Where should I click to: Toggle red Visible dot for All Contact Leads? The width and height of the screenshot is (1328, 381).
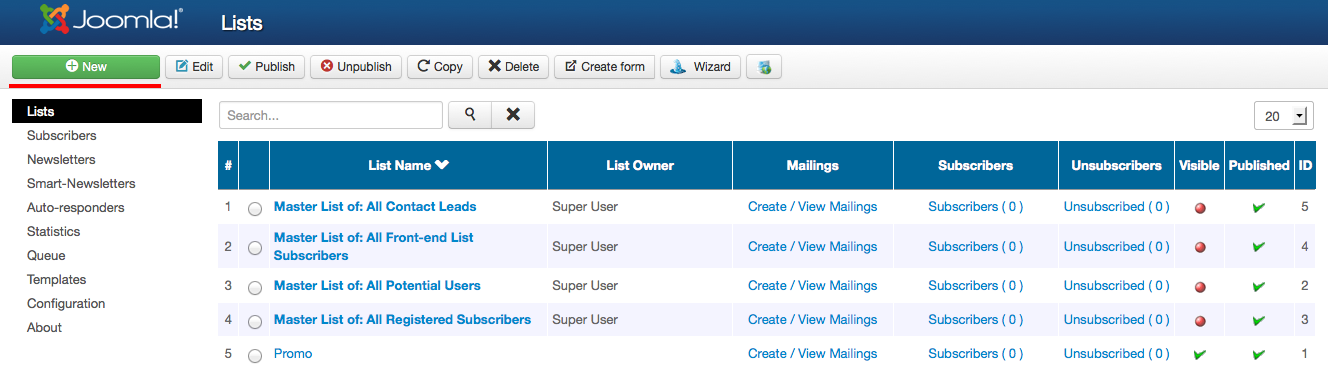coord(1200,208)
